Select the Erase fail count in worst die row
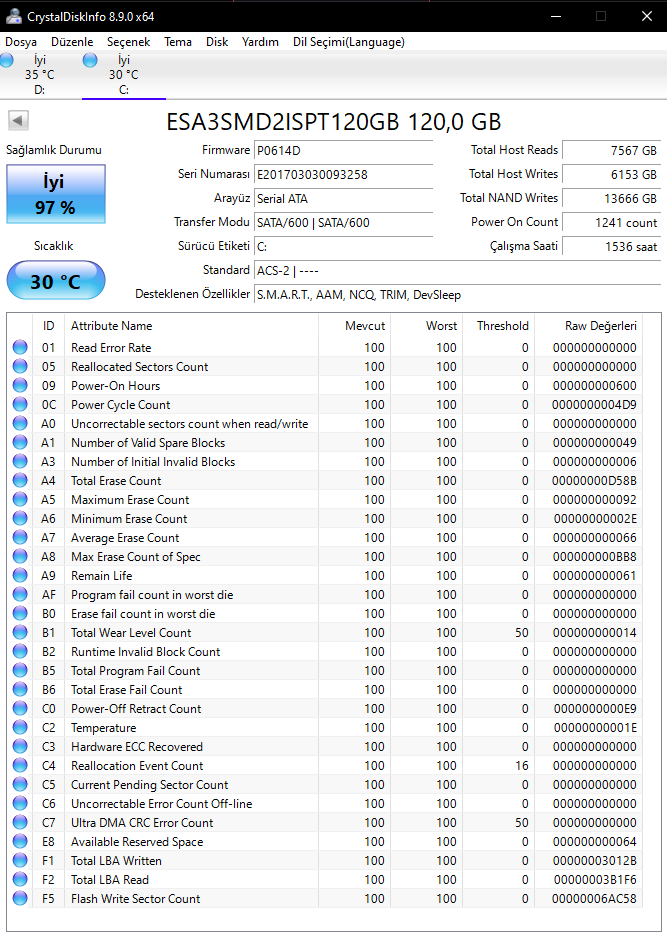 [326, 613]
